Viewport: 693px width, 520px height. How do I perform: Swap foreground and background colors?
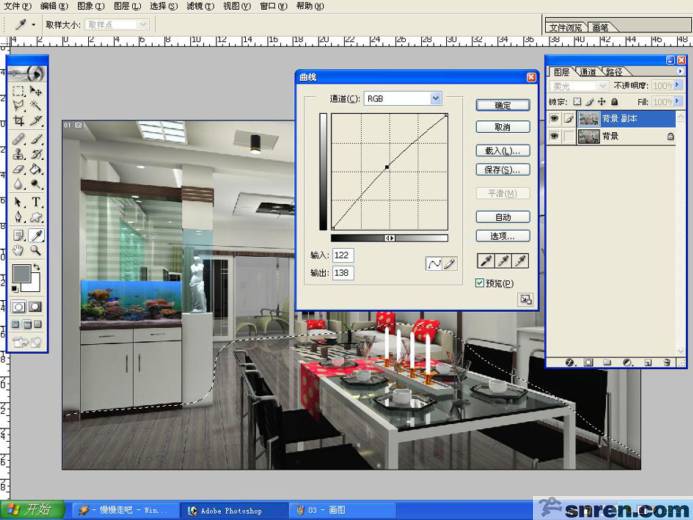click(37, 267)
